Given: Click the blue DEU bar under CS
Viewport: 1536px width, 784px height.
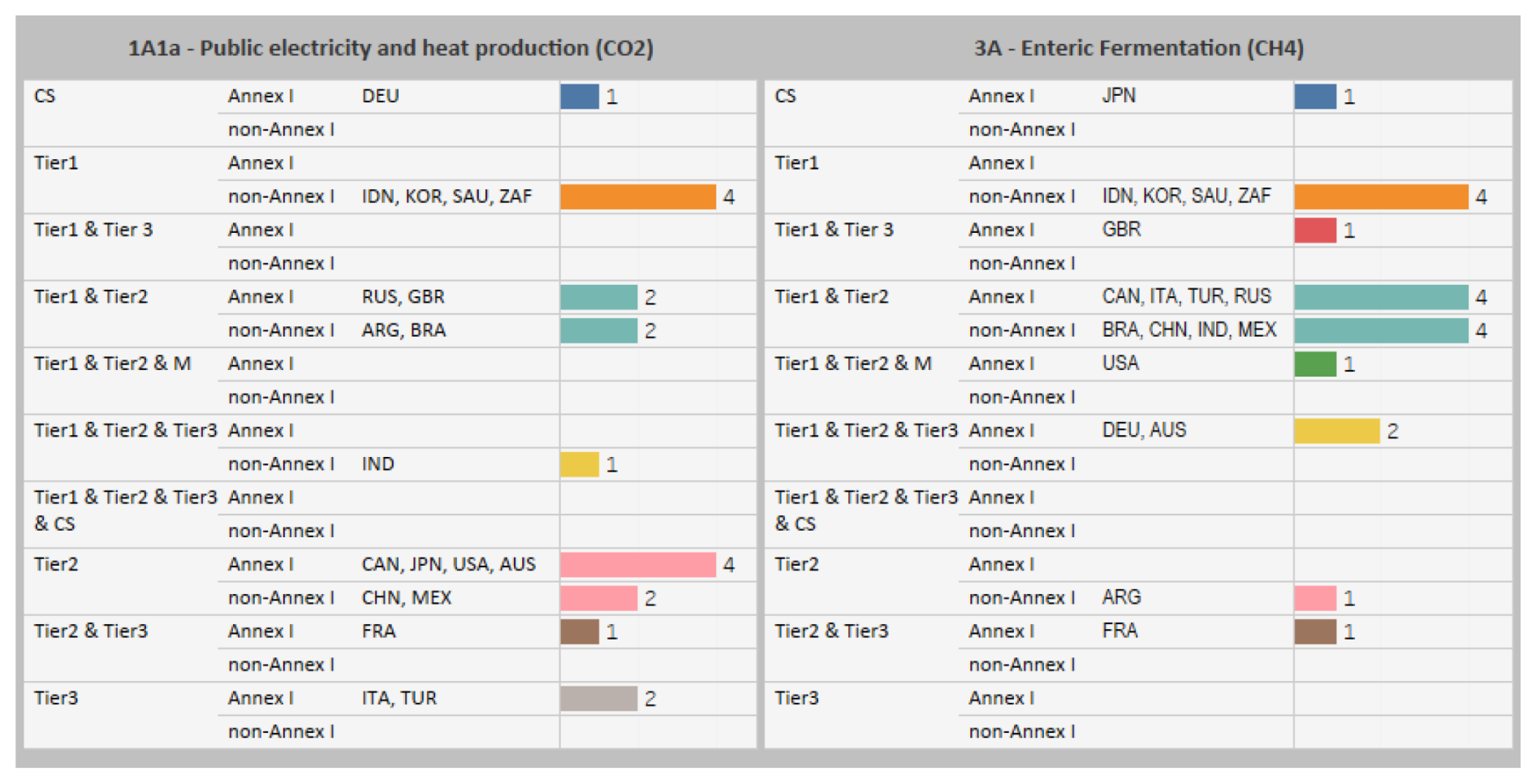Looking at the screenshot, I should (579, 97).
